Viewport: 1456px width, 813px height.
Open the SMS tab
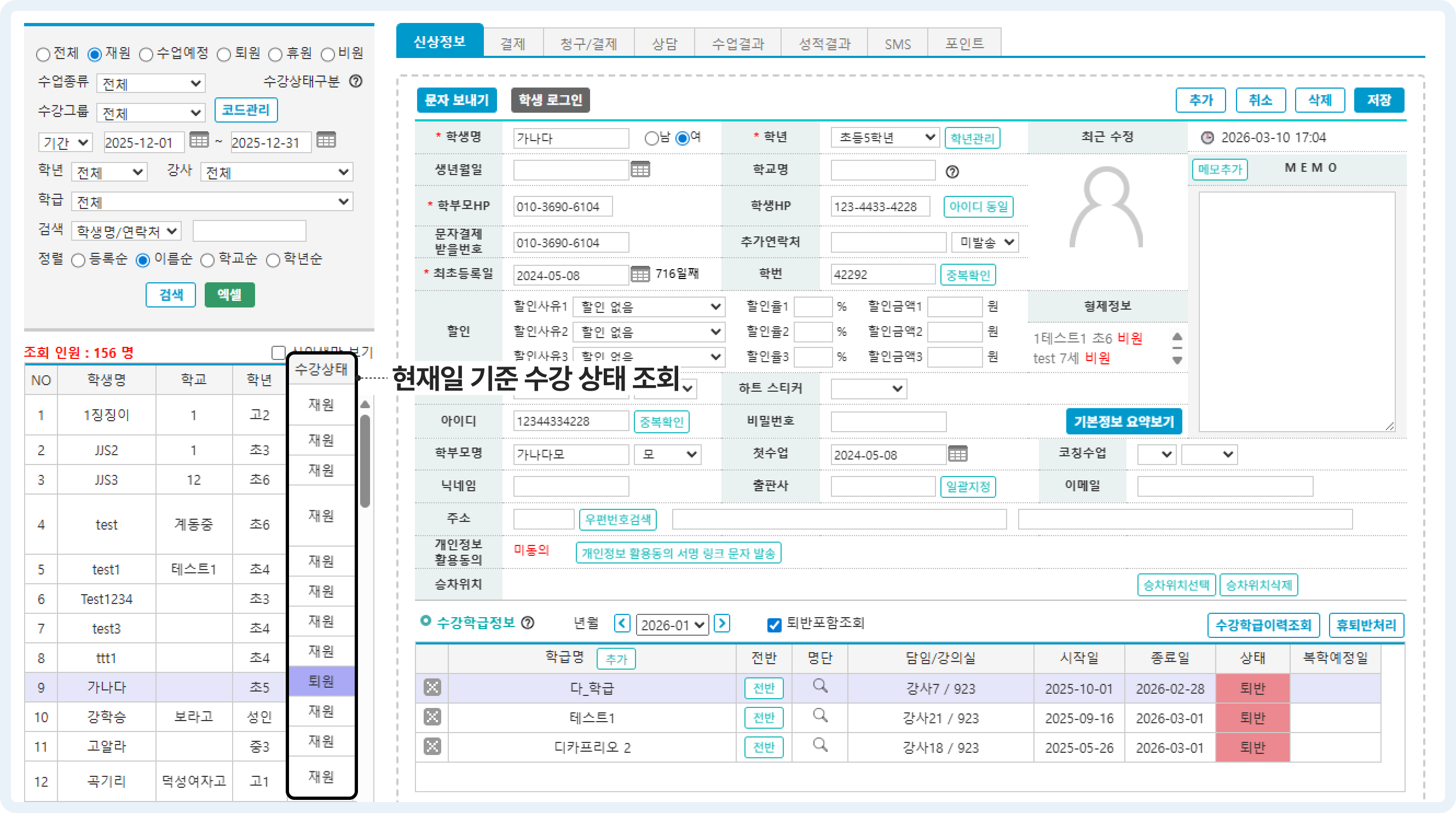tap(897, 44)
